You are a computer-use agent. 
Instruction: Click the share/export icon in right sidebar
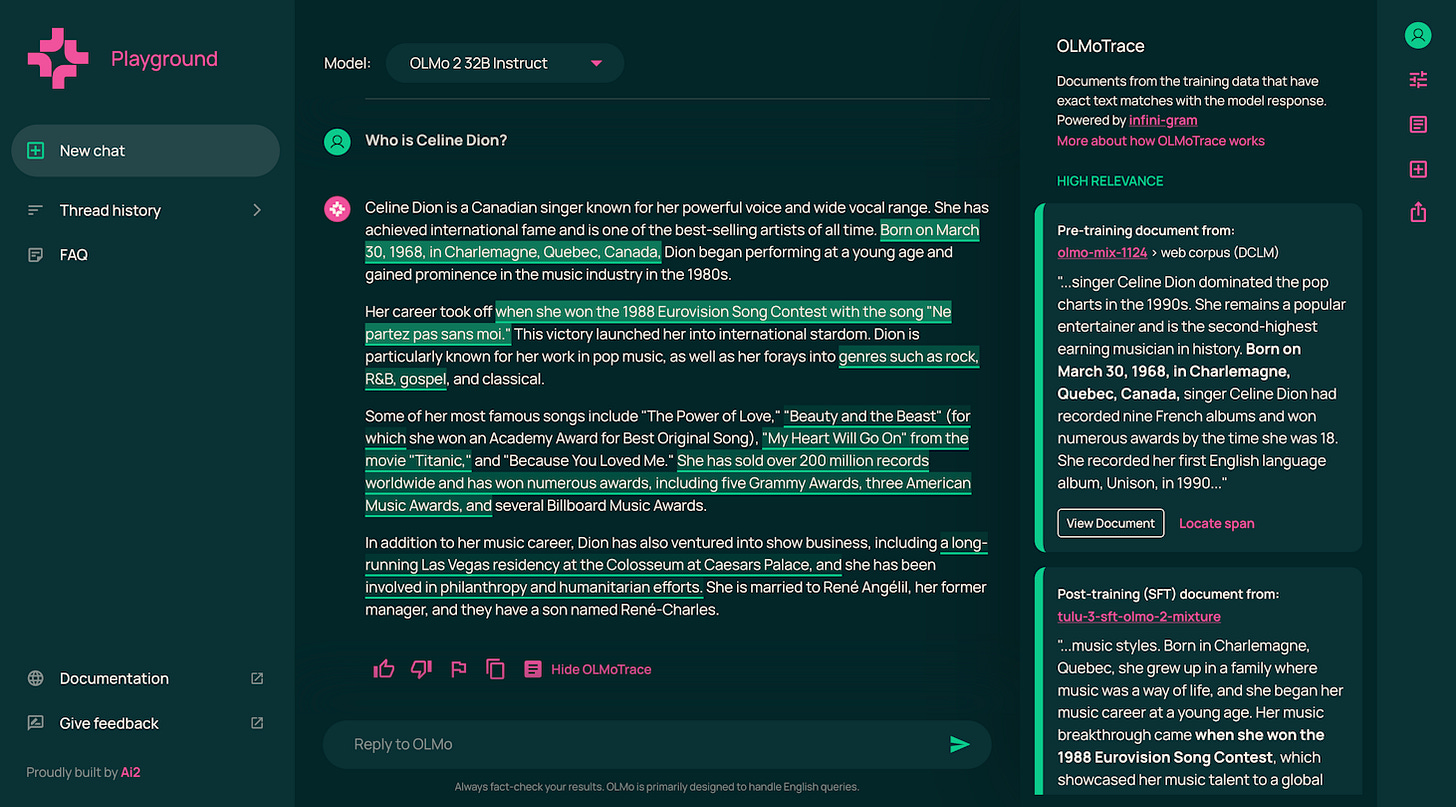1417,212
